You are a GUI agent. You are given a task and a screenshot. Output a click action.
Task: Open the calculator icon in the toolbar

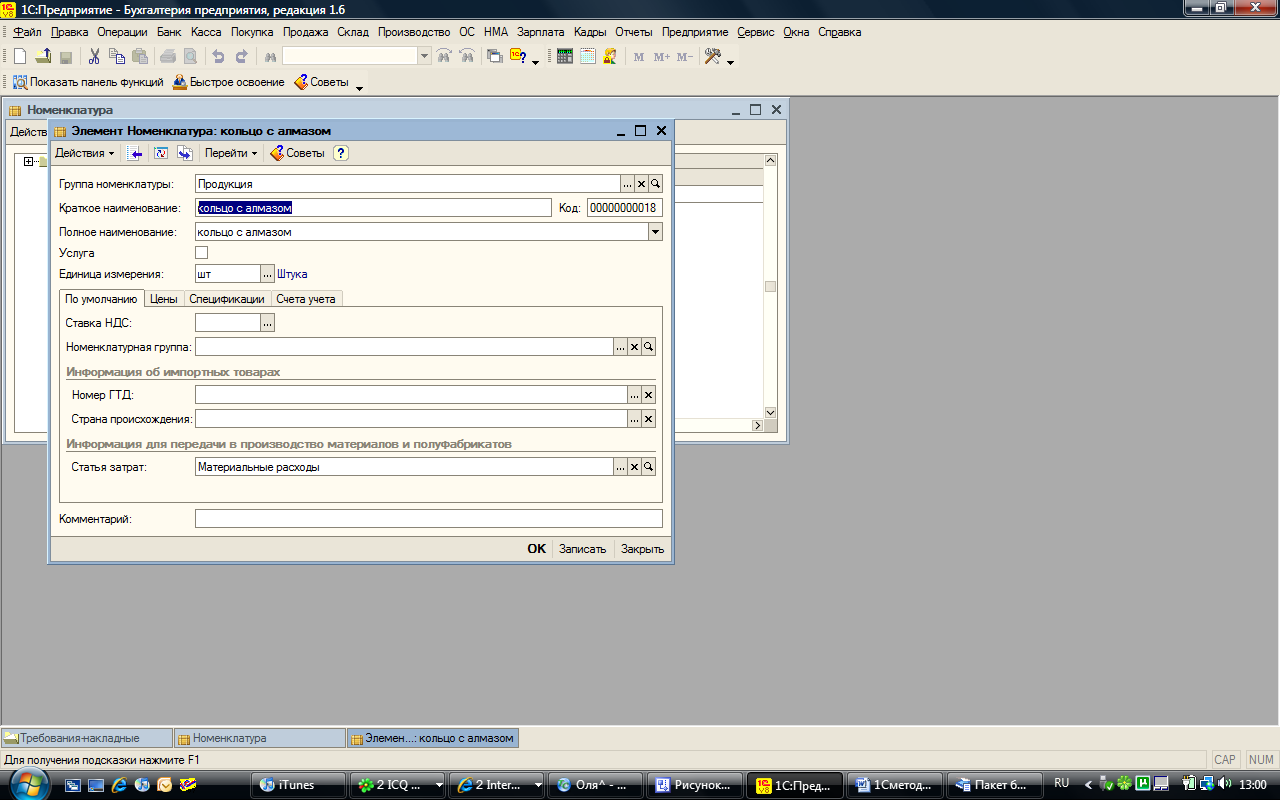pos(565,57)
